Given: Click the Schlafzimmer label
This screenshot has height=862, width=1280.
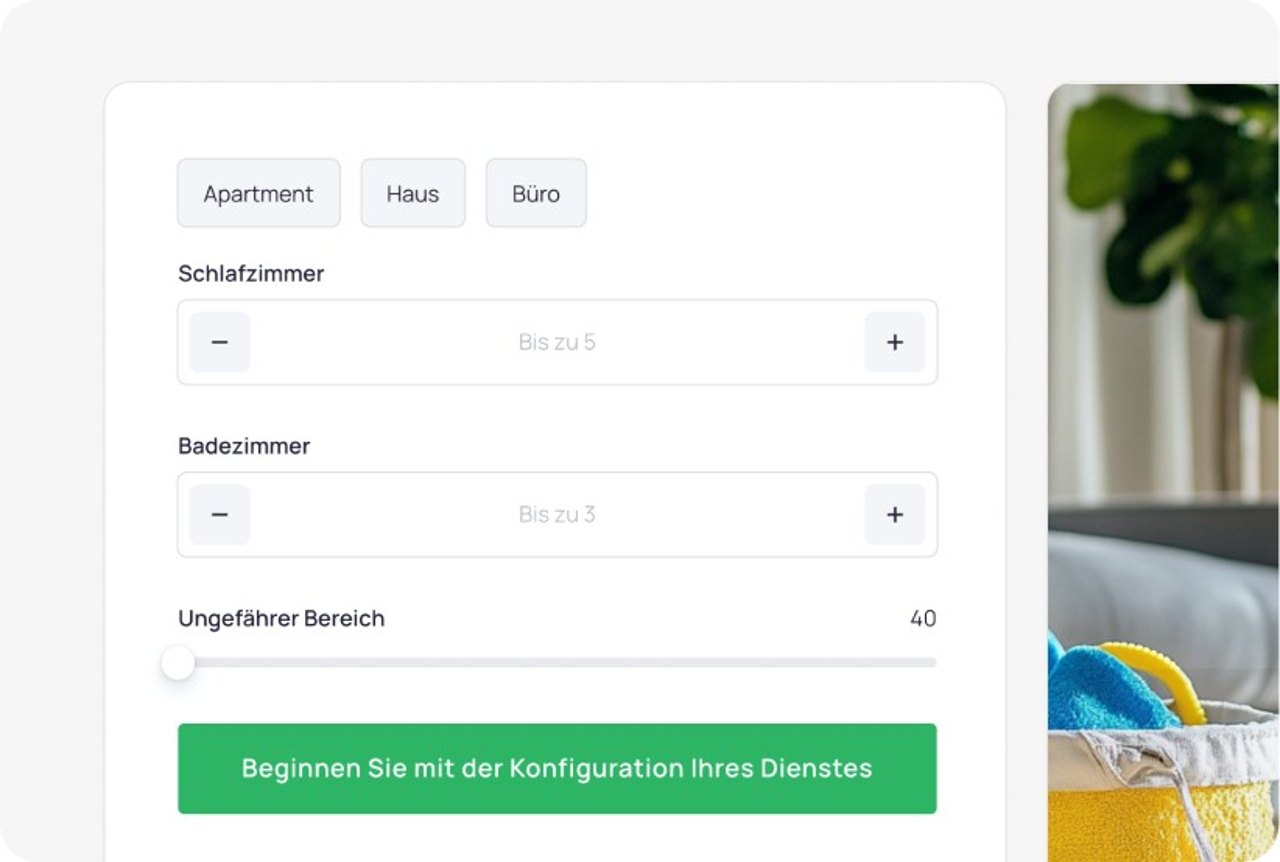Looking at the screenshot, I should click(x=251, y=273).
